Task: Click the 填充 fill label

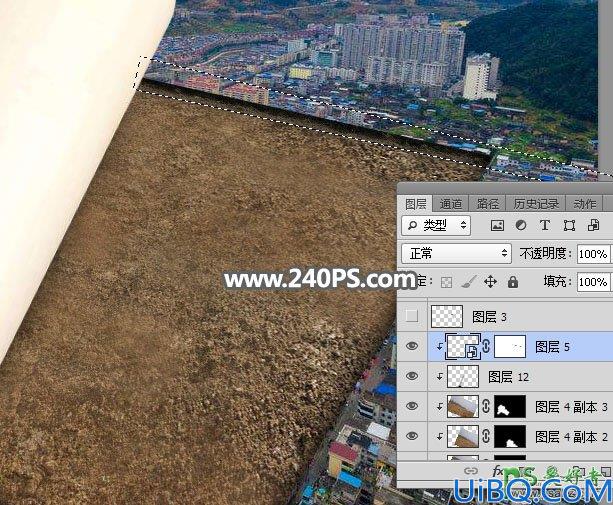Action: pos(557,281)
